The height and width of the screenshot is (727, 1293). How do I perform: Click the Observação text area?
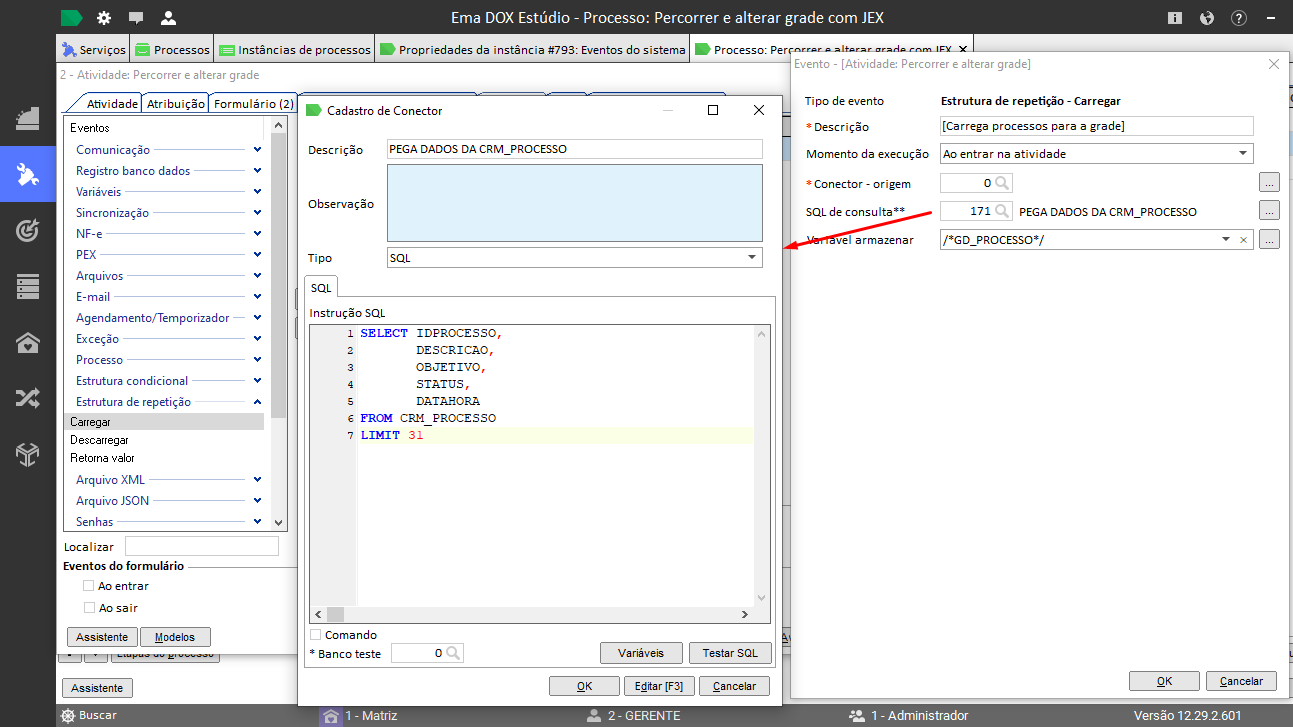tap(574, 203)
